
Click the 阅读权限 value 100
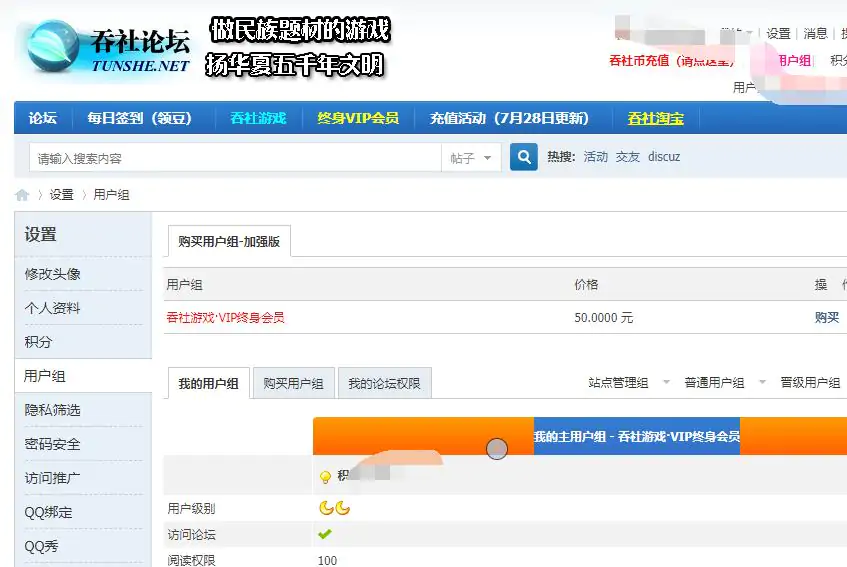(x=327, y=561)
